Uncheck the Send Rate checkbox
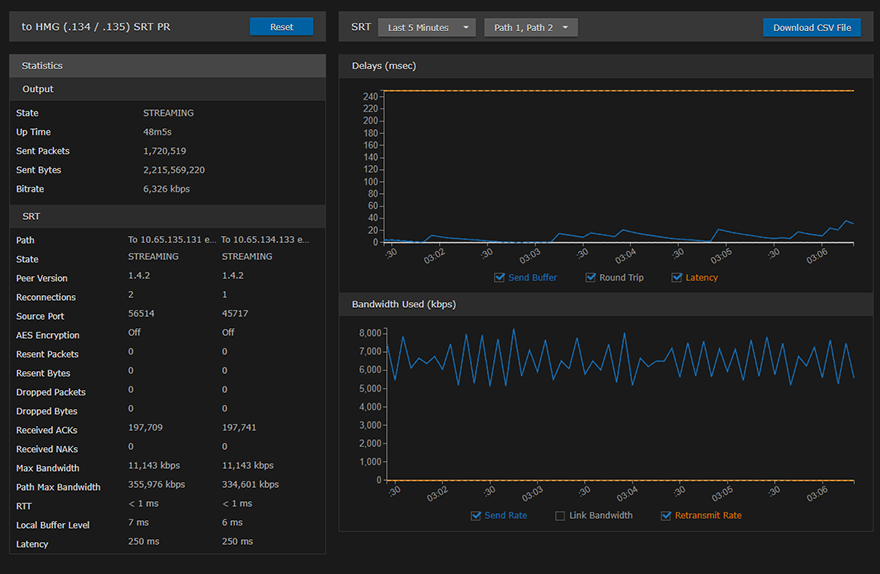The image size is (880, 574). pyautogui.click(x=476, y=515)
